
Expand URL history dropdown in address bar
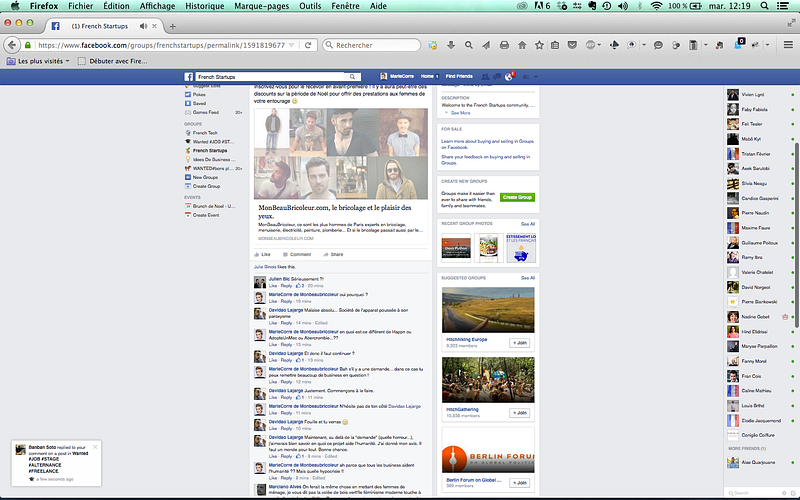(x=291, y=45)
